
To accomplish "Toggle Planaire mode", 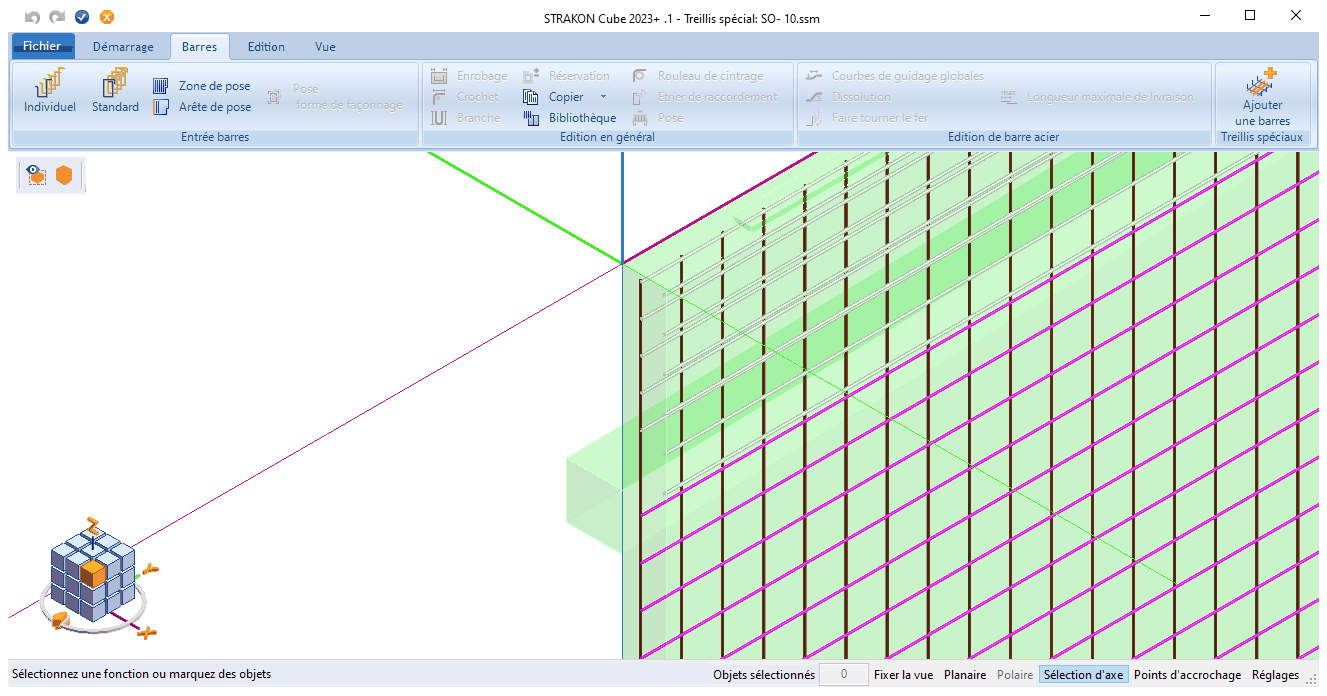I will pyautogui.click(x=965, y=675).
